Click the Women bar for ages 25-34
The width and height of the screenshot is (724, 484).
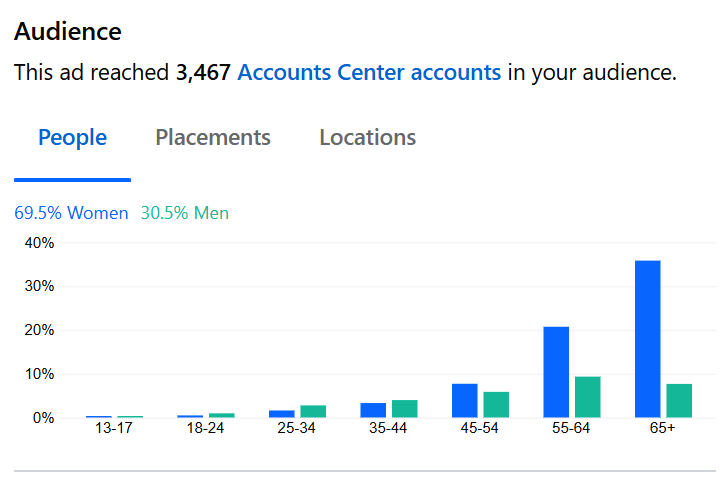[282, 413]
